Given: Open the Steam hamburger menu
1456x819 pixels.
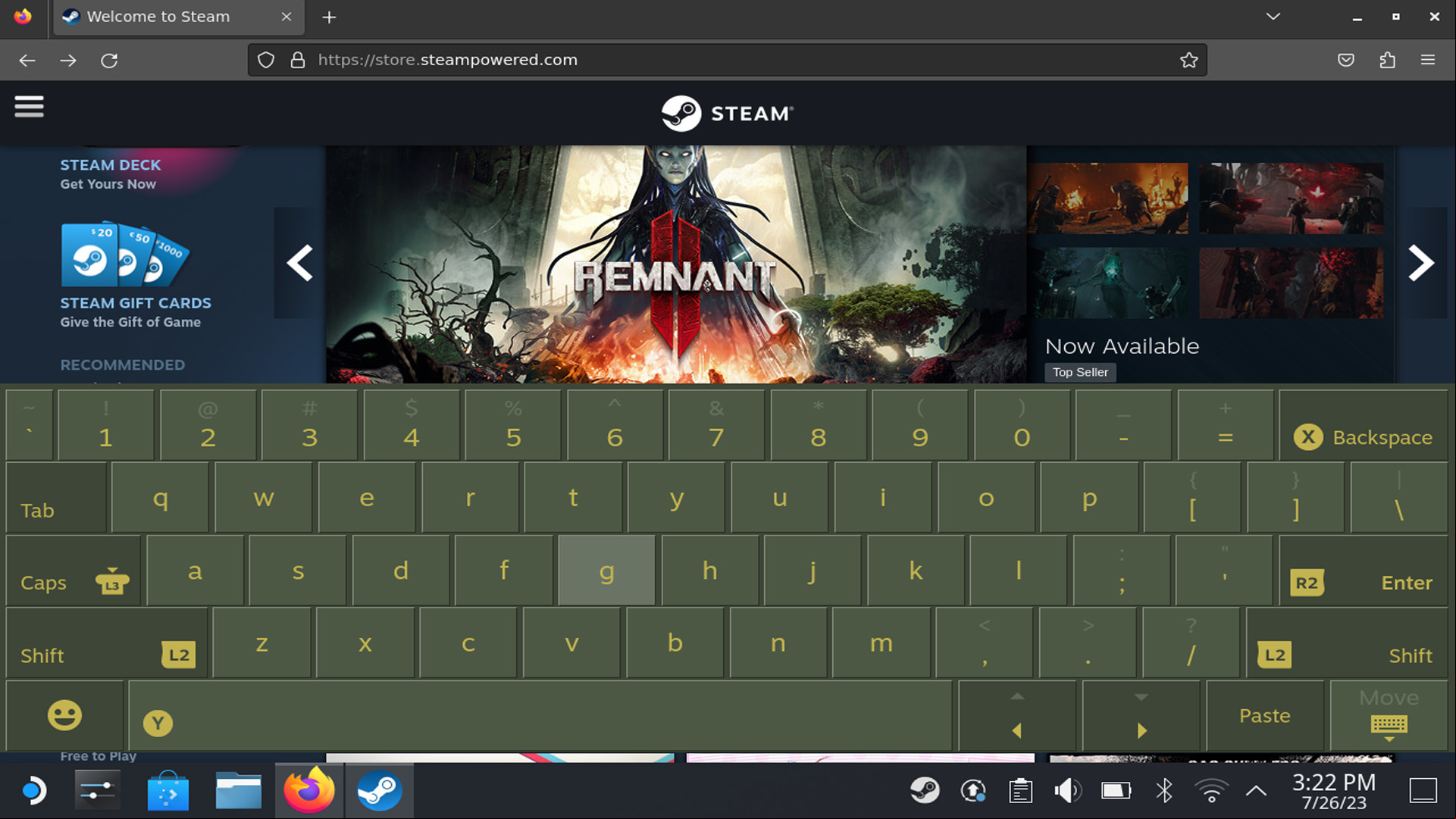Looking at the screenshot, I should [29, 107].
